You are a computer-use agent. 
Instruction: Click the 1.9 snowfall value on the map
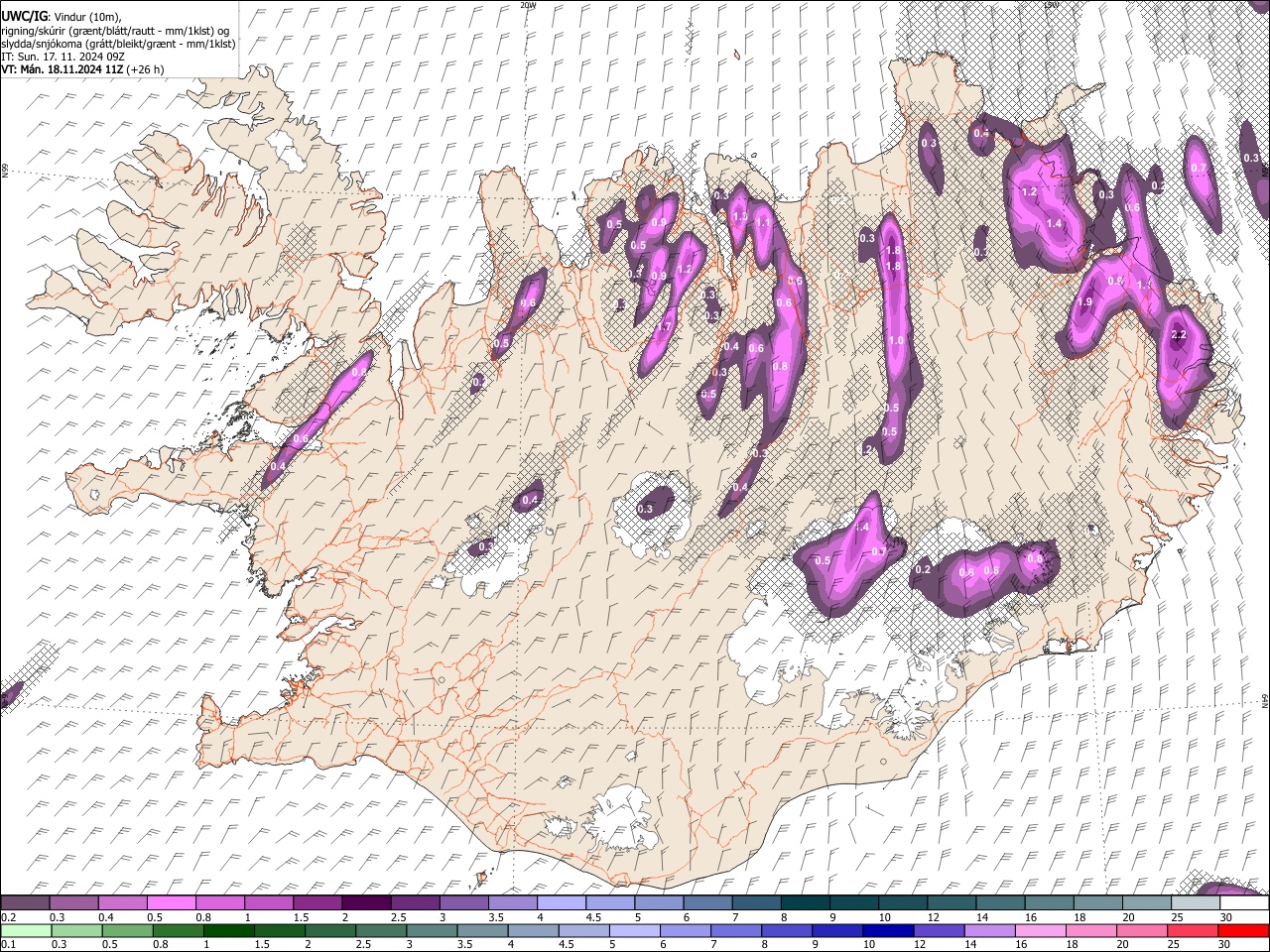point(1084,301)
